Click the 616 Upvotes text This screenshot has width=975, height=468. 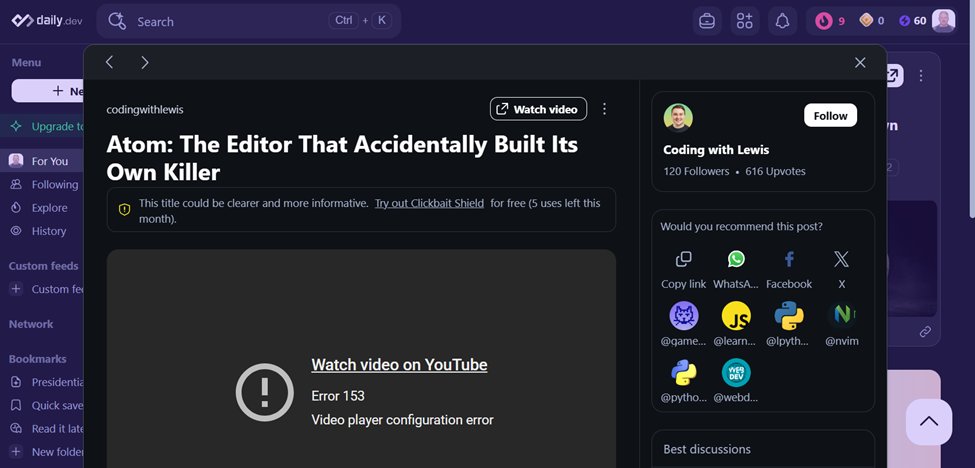click(775, 172)
